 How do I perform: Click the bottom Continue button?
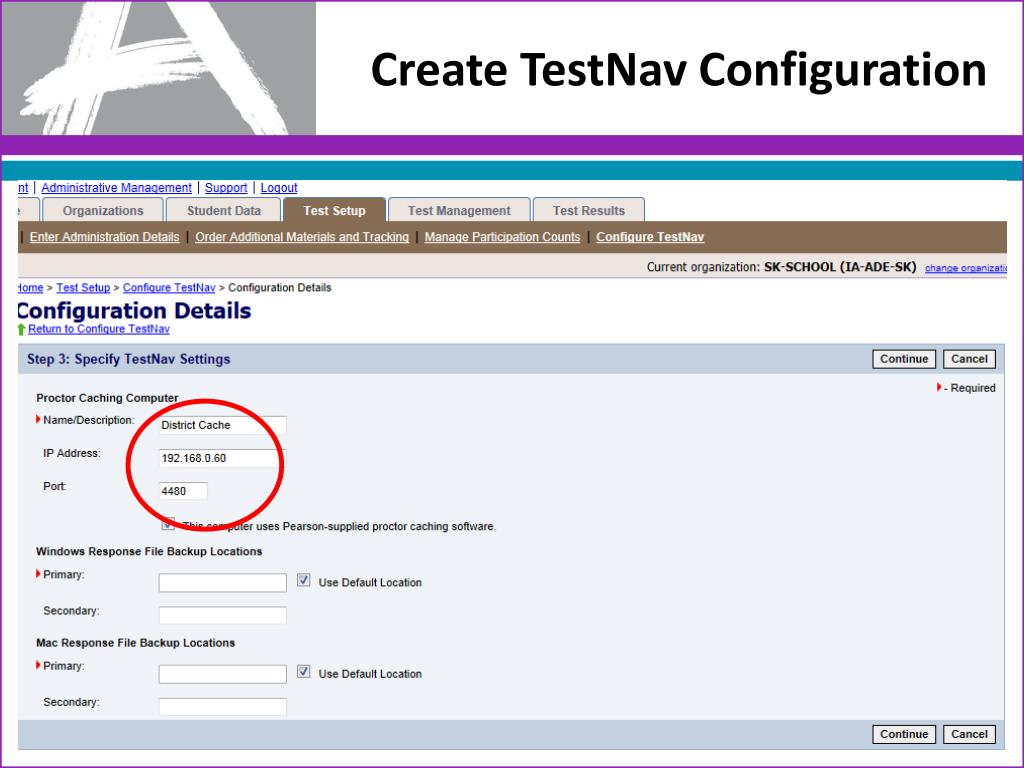(x=904, y=734)
